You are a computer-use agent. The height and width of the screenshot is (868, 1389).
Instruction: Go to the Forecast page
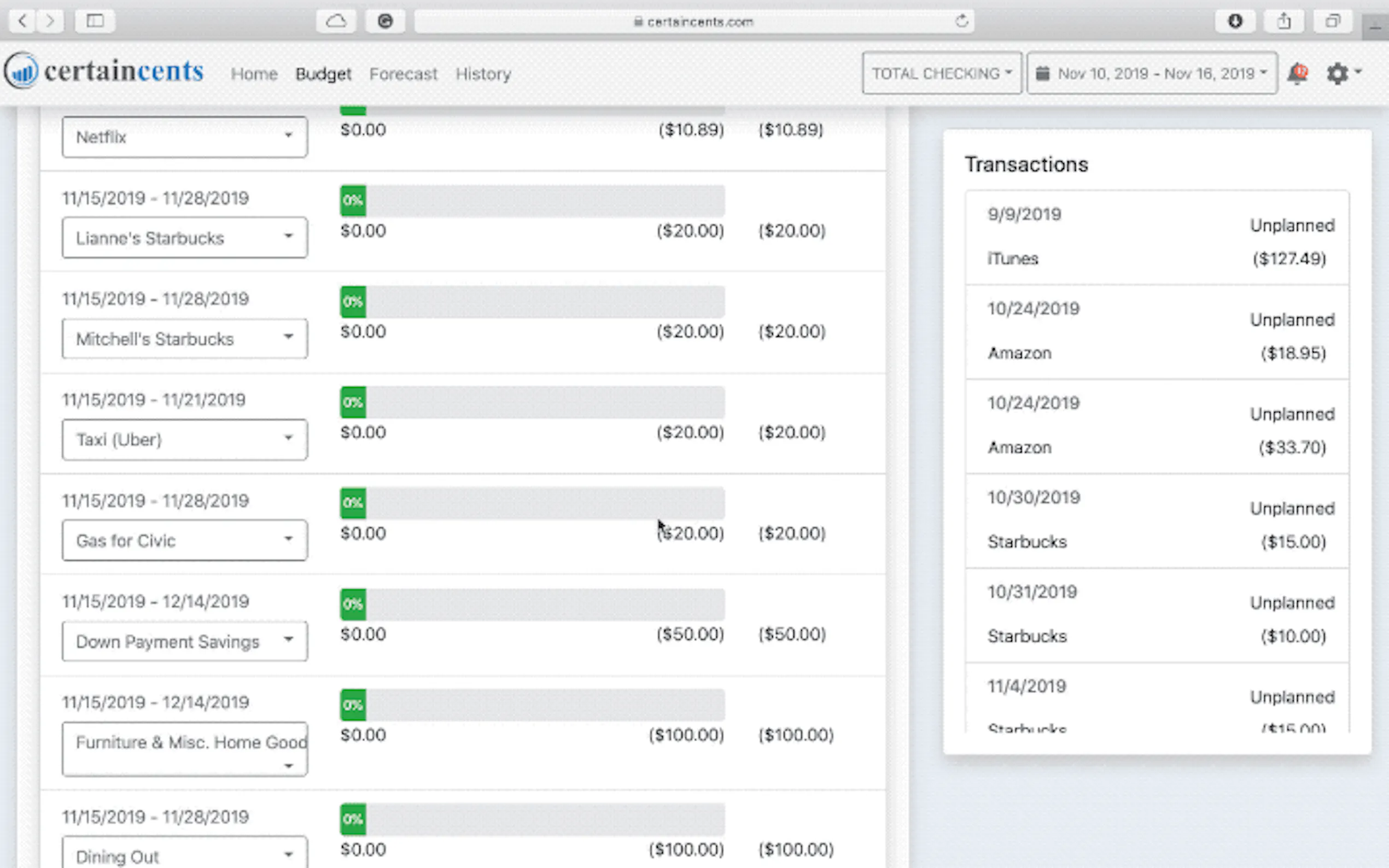coord(403,74)
